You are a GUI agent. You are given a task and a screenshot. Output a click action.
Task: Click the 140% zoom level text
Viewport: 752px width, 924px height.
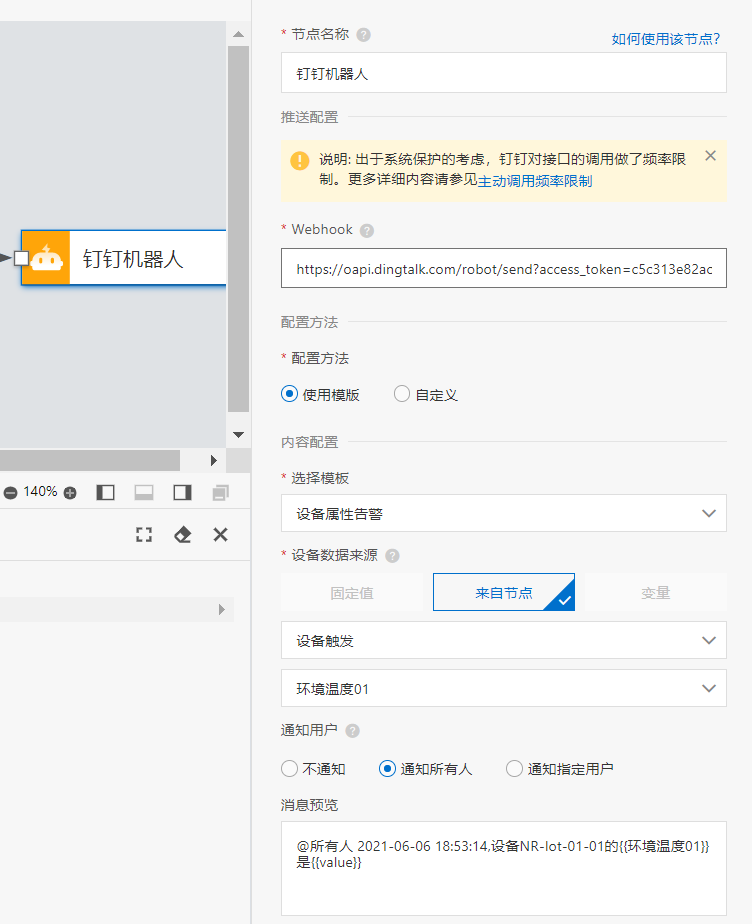pyautogui.click(x=40, y=492)
